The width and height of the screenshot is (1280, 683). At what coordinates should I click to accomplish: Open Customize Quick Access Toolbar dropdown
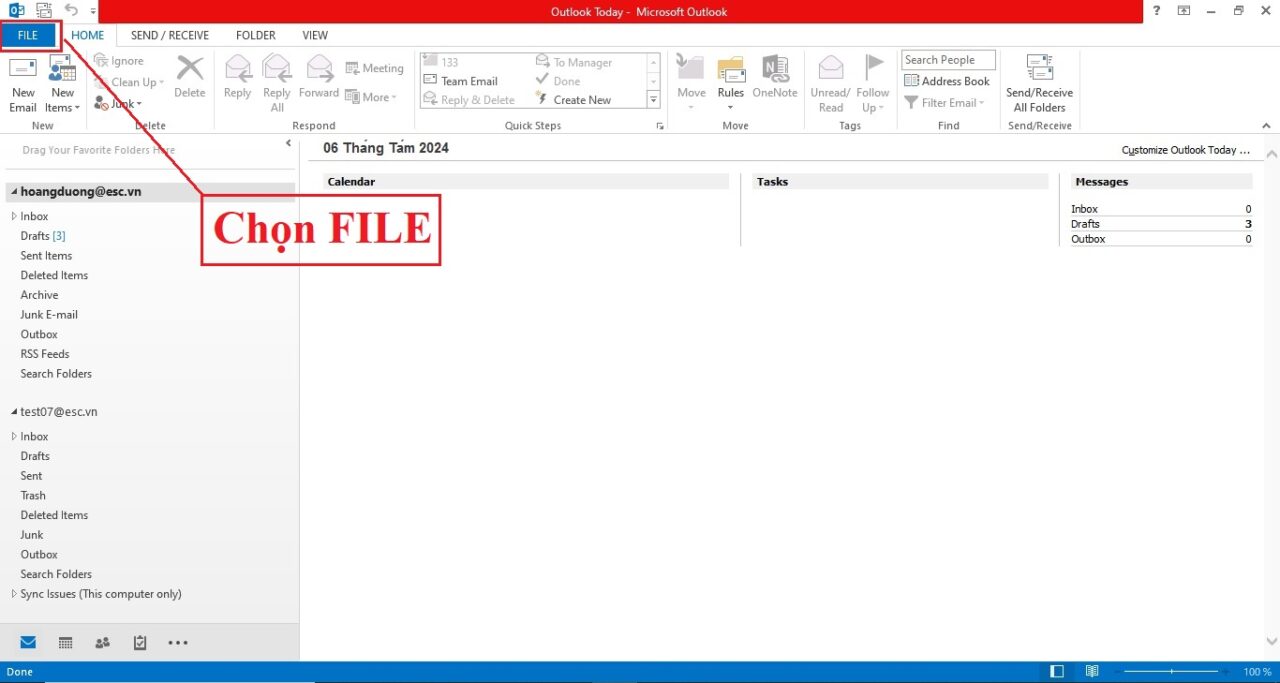[x=93, y=12]
